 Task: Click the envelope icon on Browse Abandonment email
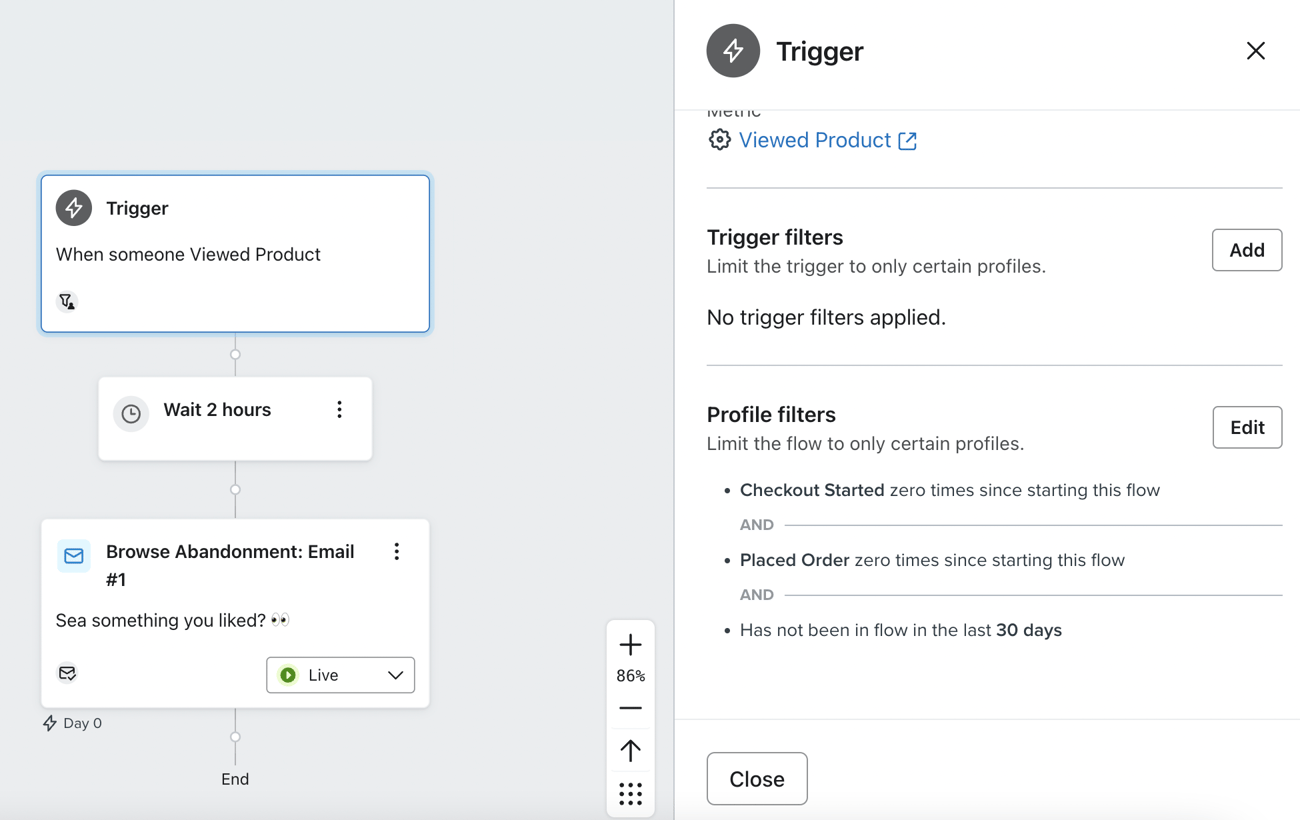tap(74, 556)
